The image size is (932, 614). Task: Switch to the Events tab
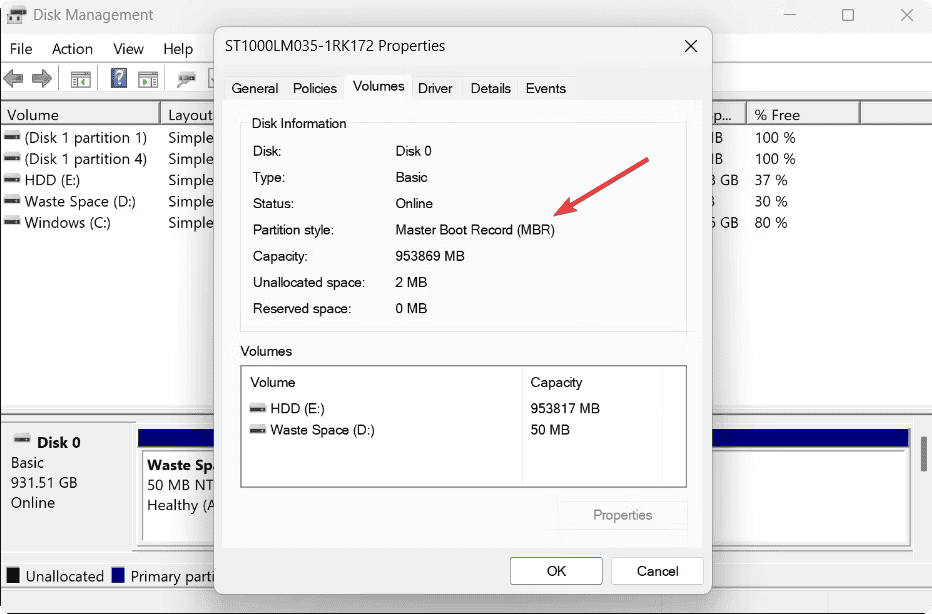coord(546,88)
